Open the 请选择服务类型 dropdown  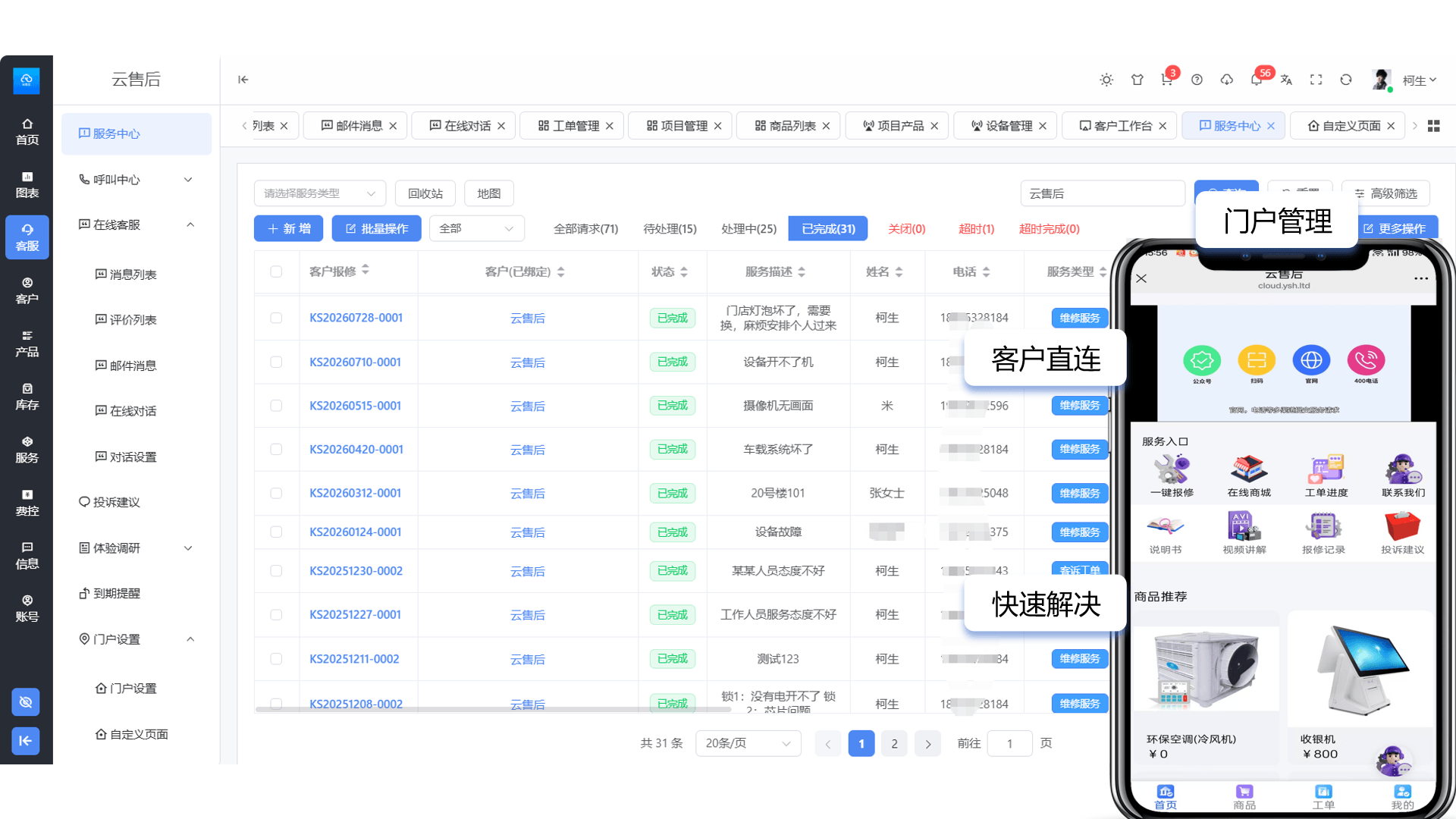point(320,193)
